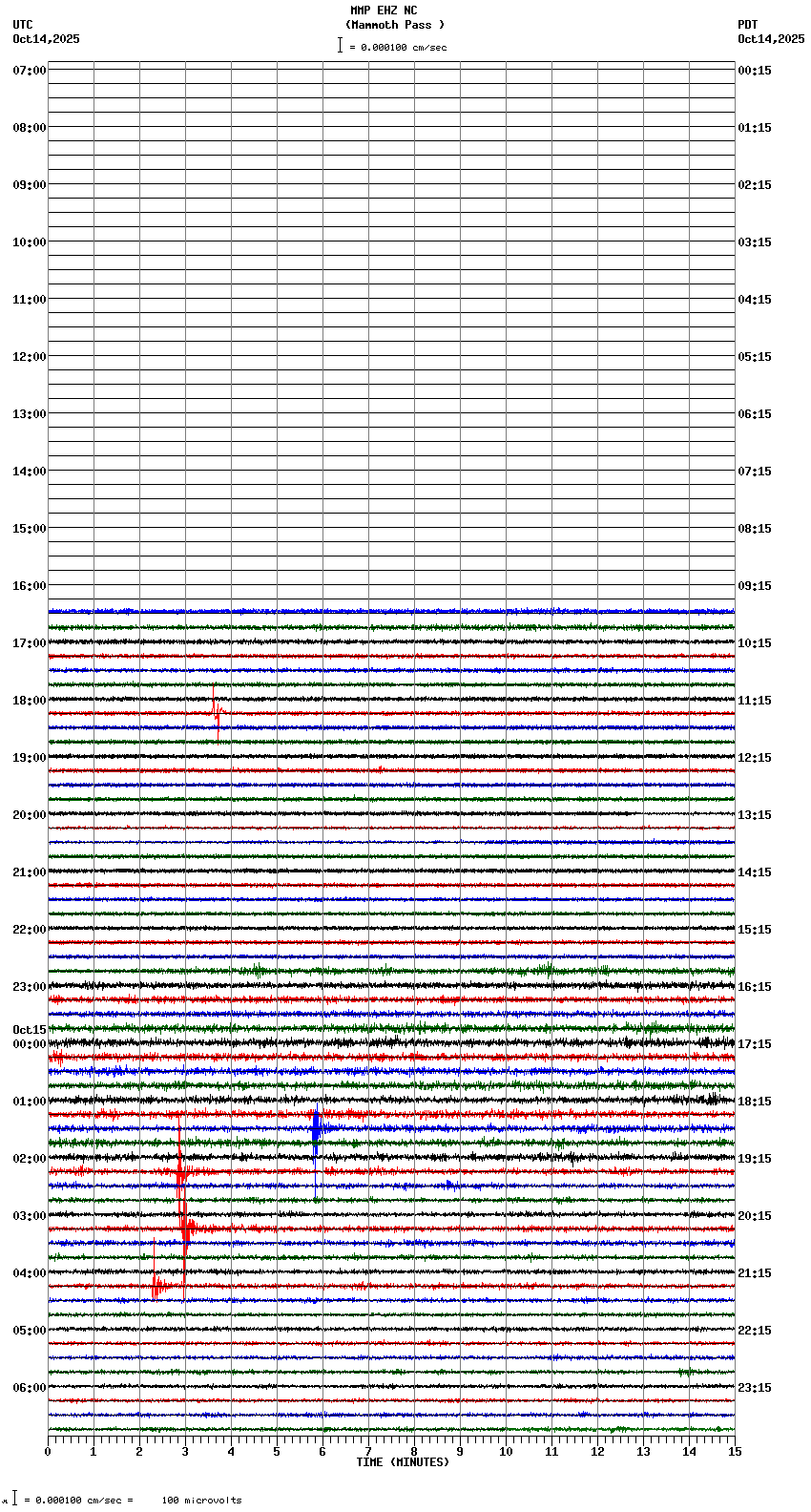Click the 100 microvolts footer scale text

[201, 1501]
